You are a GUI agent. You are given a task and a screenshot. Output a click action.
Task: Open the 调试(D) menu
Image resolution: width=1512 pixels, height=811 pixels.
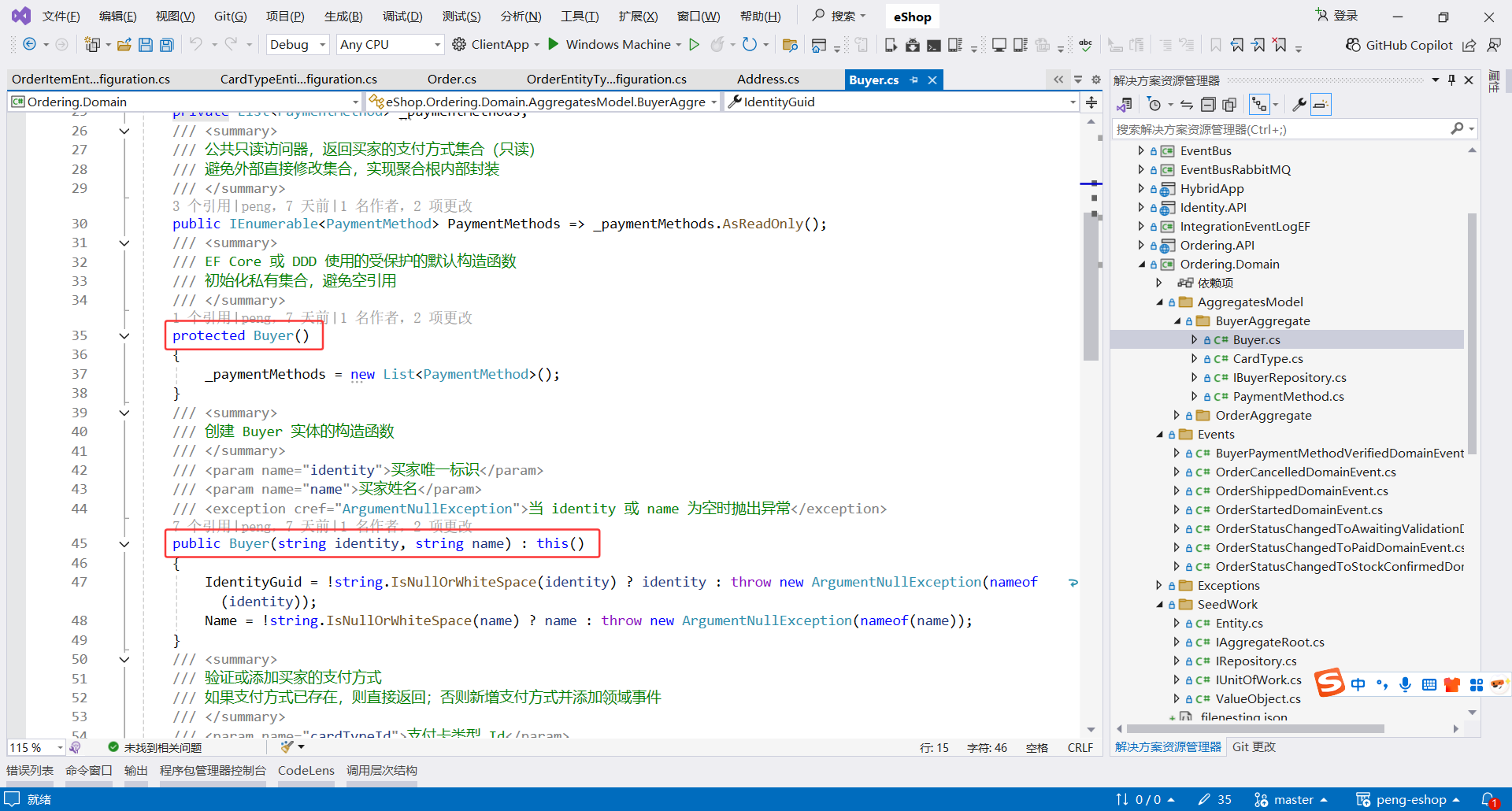[402, 17]
